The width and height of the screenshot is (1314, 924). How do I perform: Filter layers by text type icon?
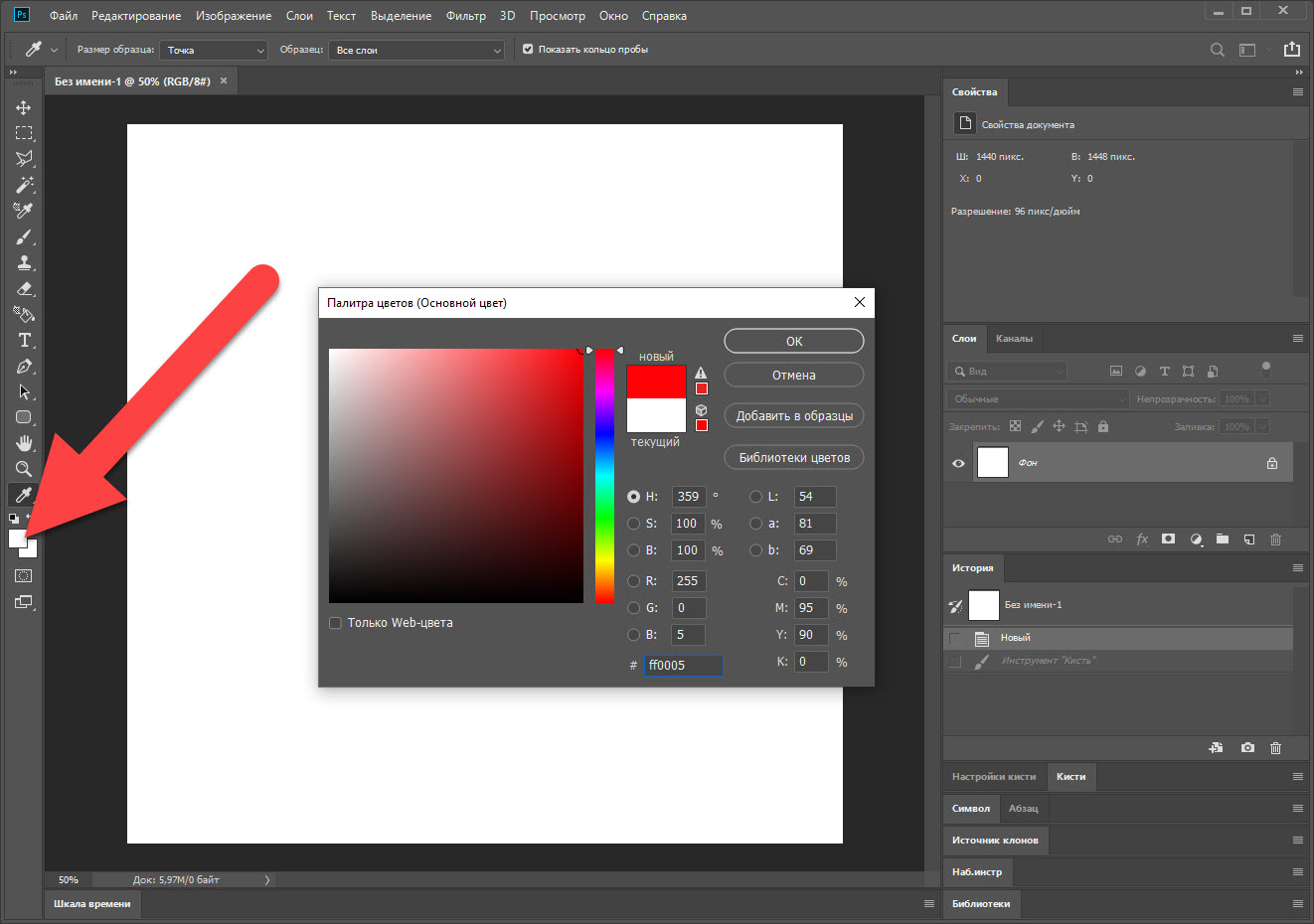tap(1164, 371)
